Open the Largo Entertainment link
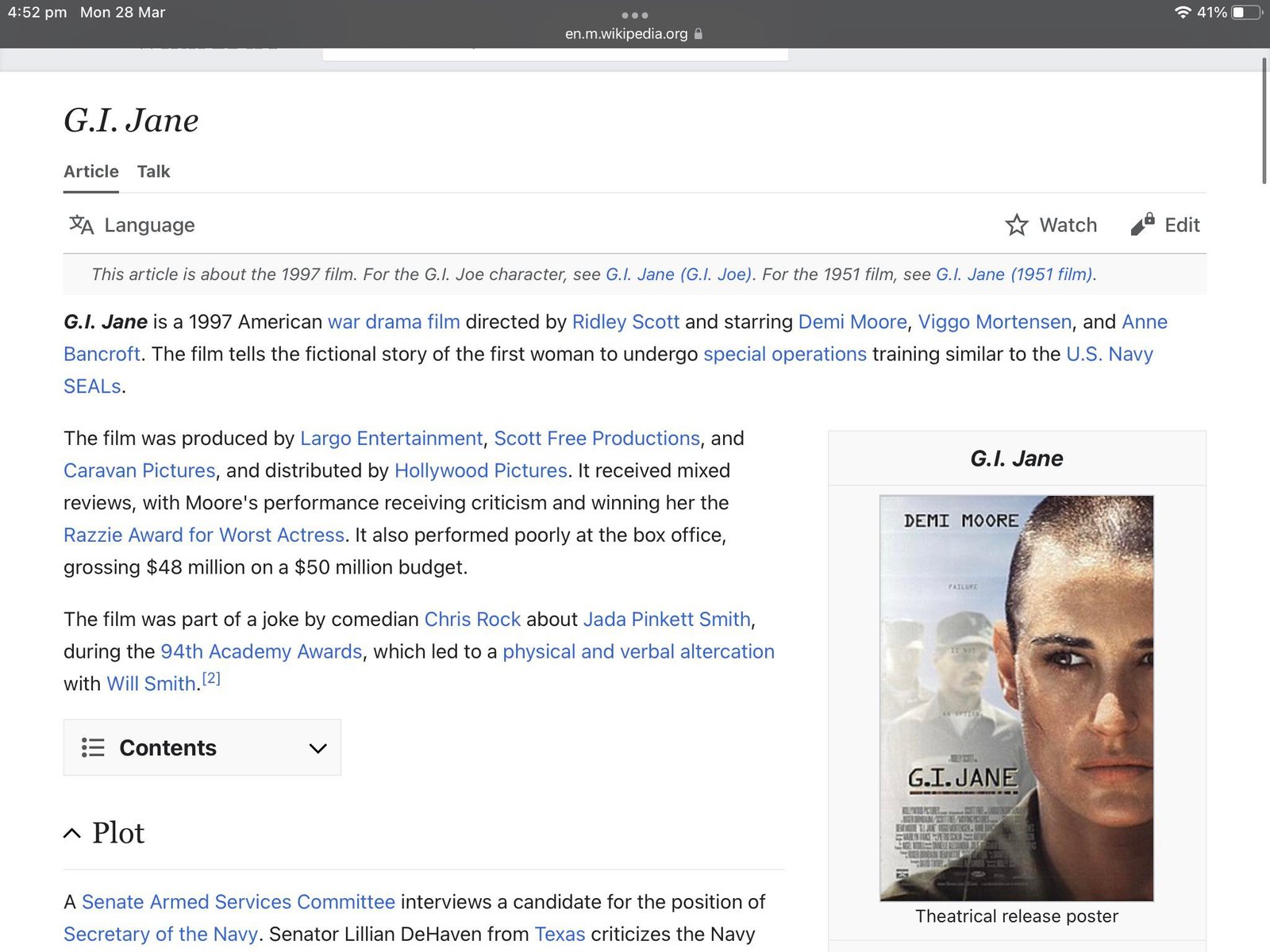1270x952 pixels. [x=391, y=439]
